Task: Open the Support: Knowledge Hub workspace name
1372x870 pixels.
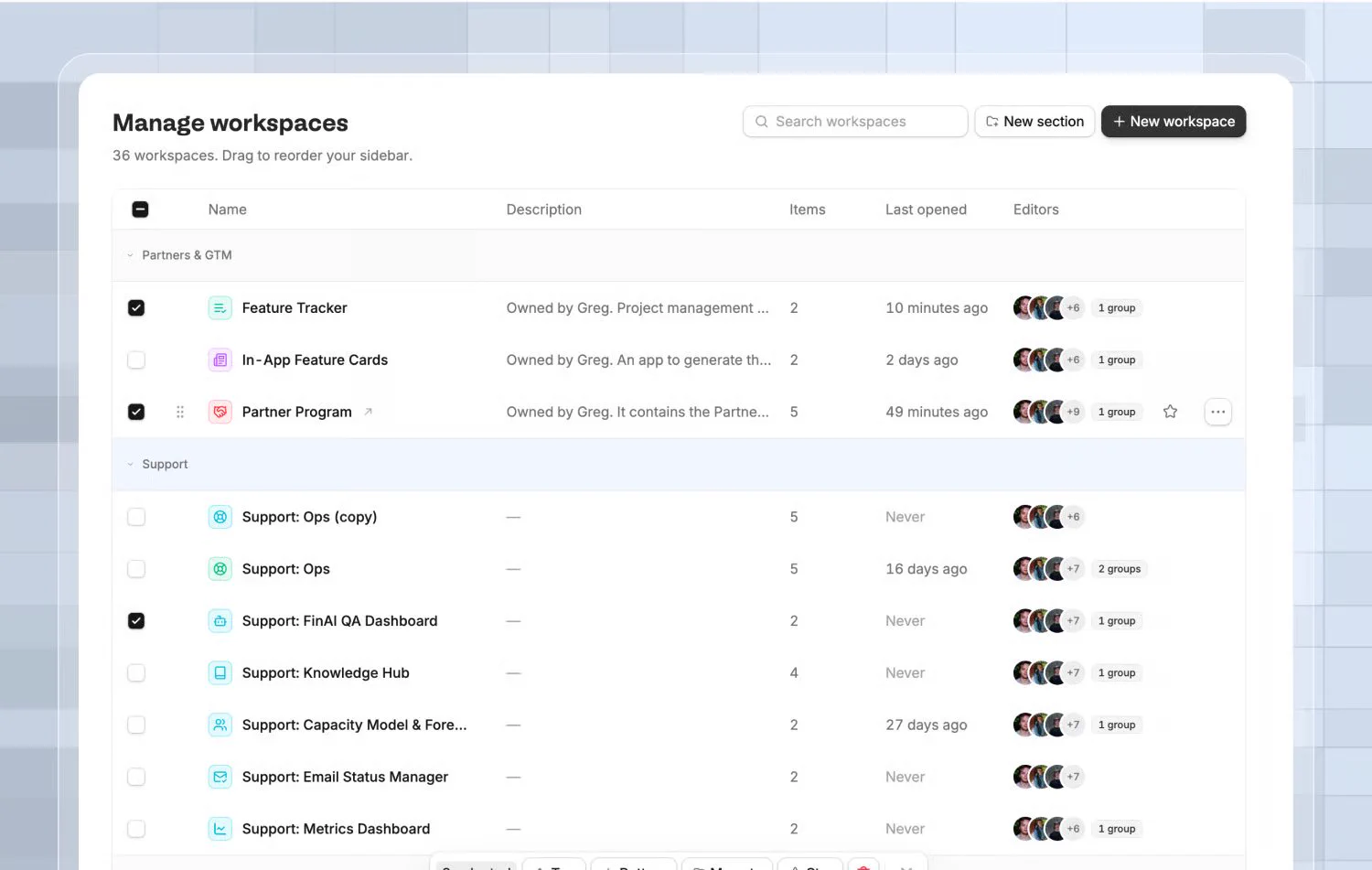Action: click(326, 673)
